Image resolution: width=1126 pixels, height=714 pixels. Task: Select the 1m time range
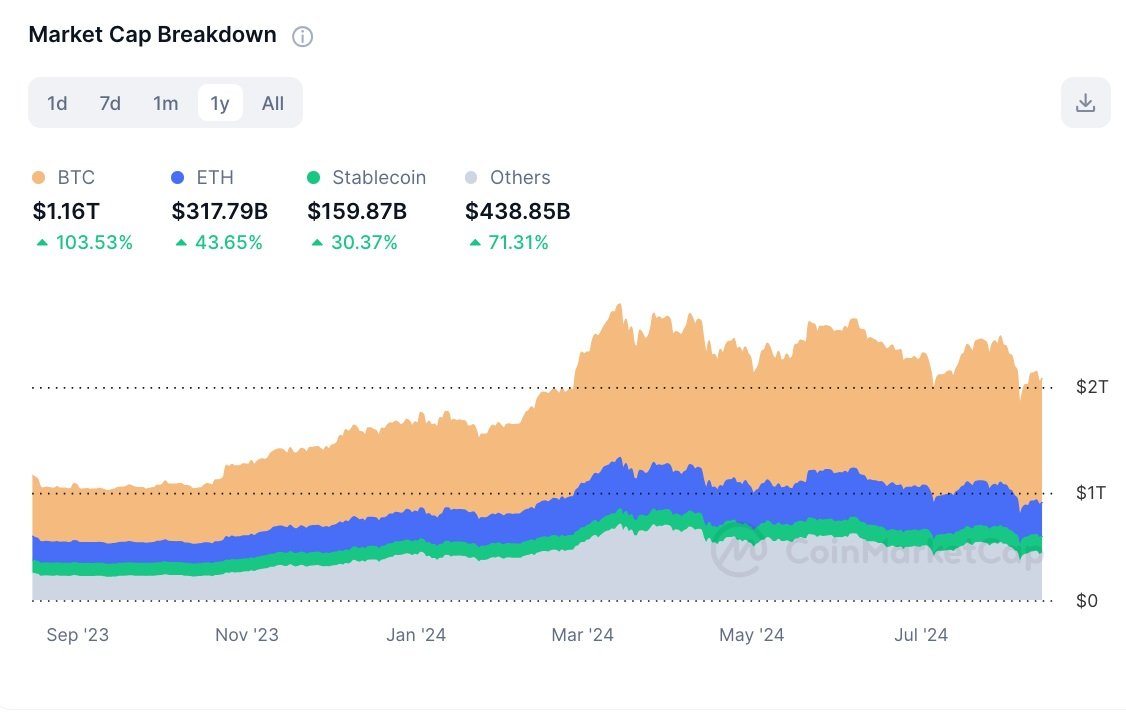[165, 103]
